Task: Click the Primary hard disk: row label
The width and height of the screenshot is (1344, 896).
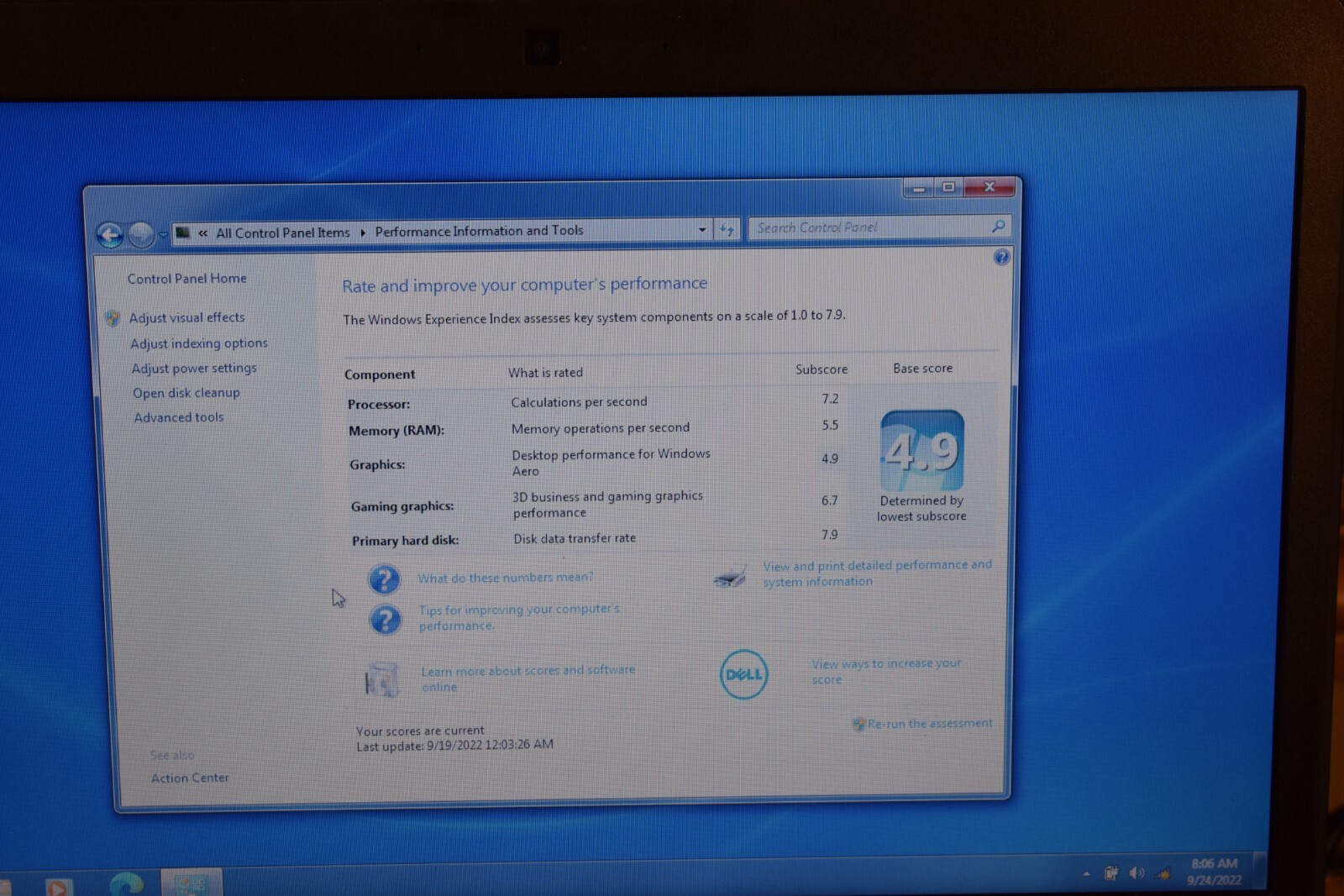Action: pyautogui.click(x=405, y=541)
